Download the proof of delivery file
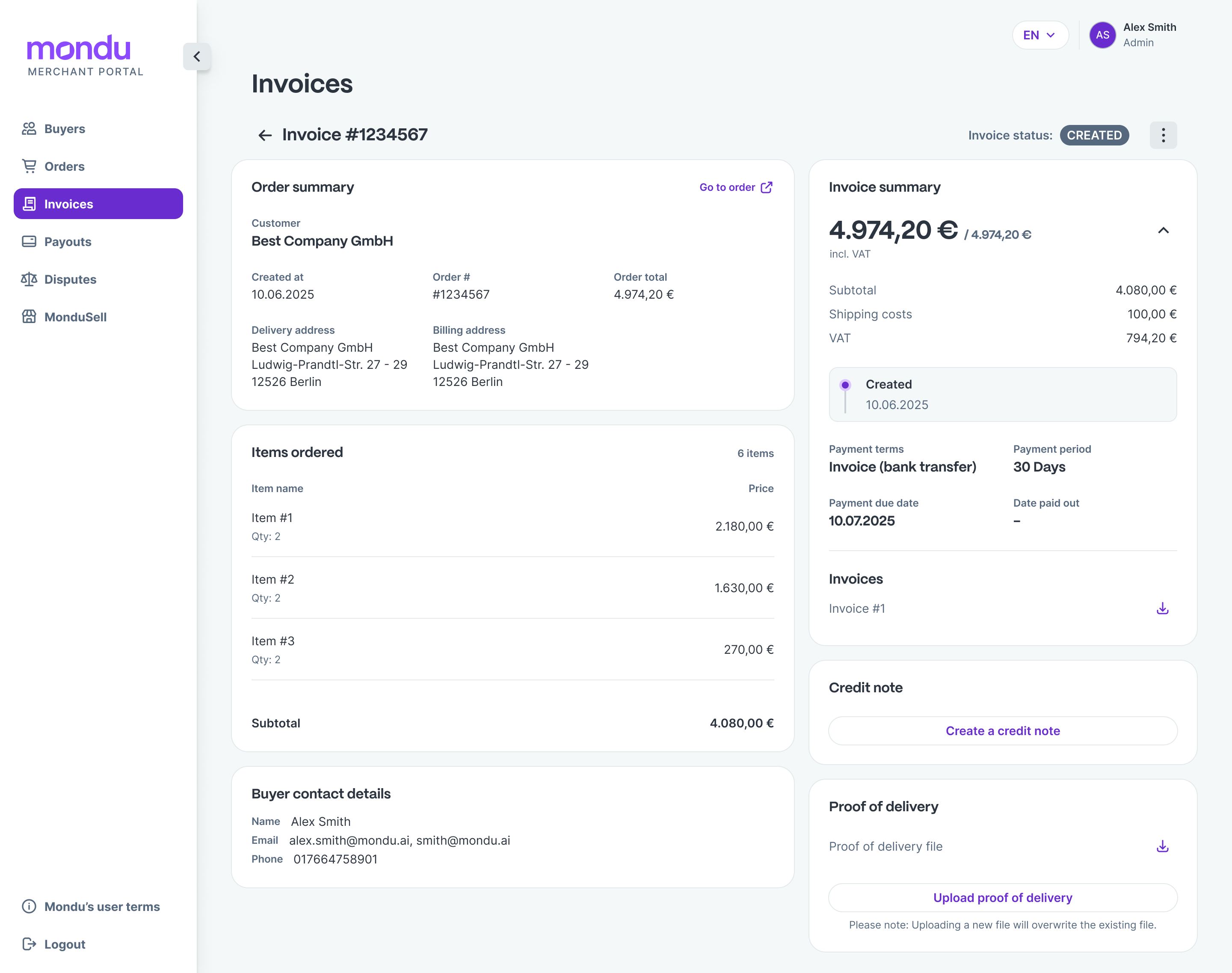1232x973 pixels. (1163, 846)
